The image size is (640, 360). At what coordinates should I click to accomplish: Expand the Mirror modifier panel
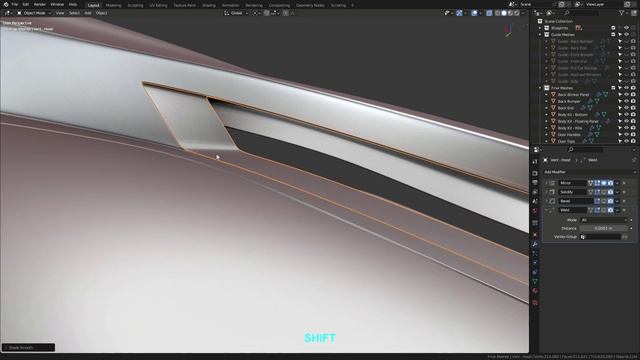click(x=546, y=183)
